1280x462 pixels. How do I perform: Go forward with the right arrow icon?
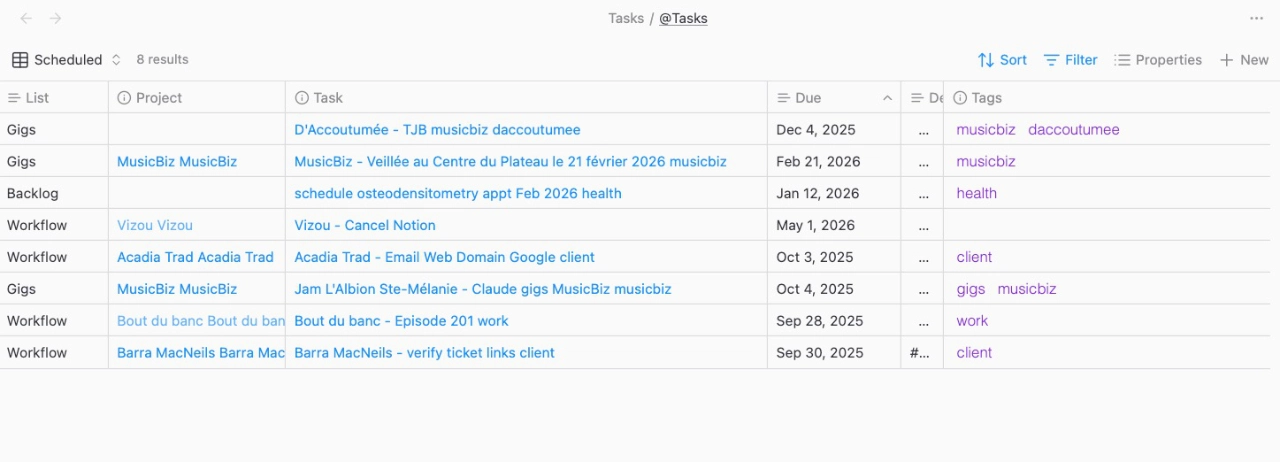tap(56, 18)
